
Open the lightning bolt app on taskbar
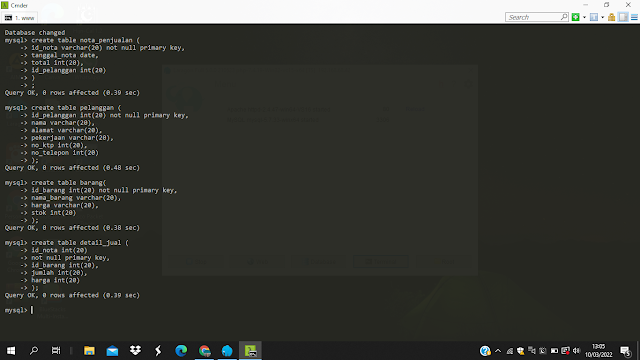(x=158, y=351)
